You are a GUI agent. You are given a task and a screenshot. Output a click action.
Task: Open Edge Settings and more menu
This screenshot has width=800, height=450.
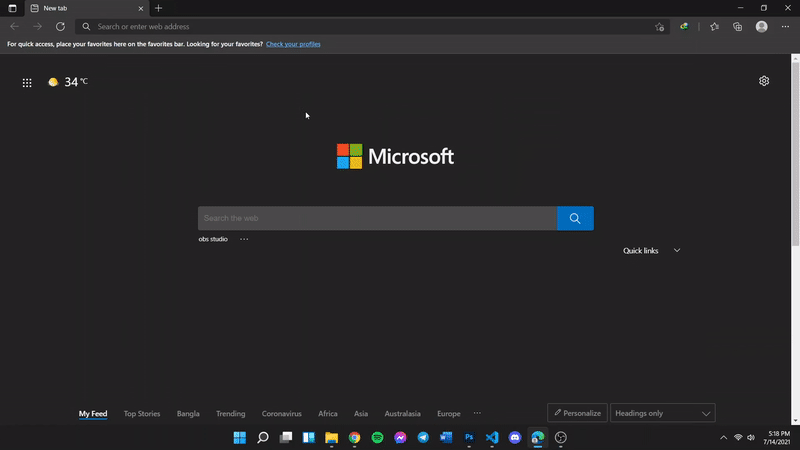tap(785, 27)
